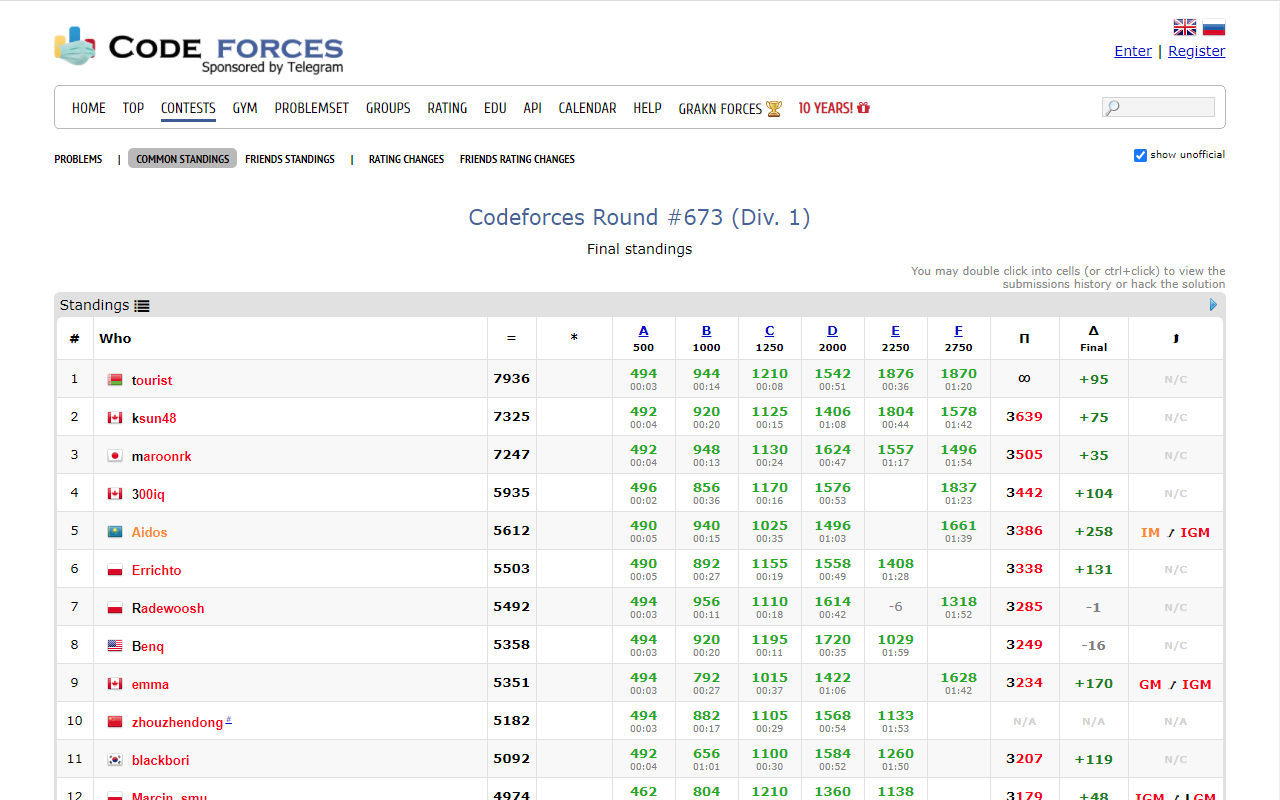Click tourist's Belarus flag icon
The image size is (1280, 800).
[115, 380]
